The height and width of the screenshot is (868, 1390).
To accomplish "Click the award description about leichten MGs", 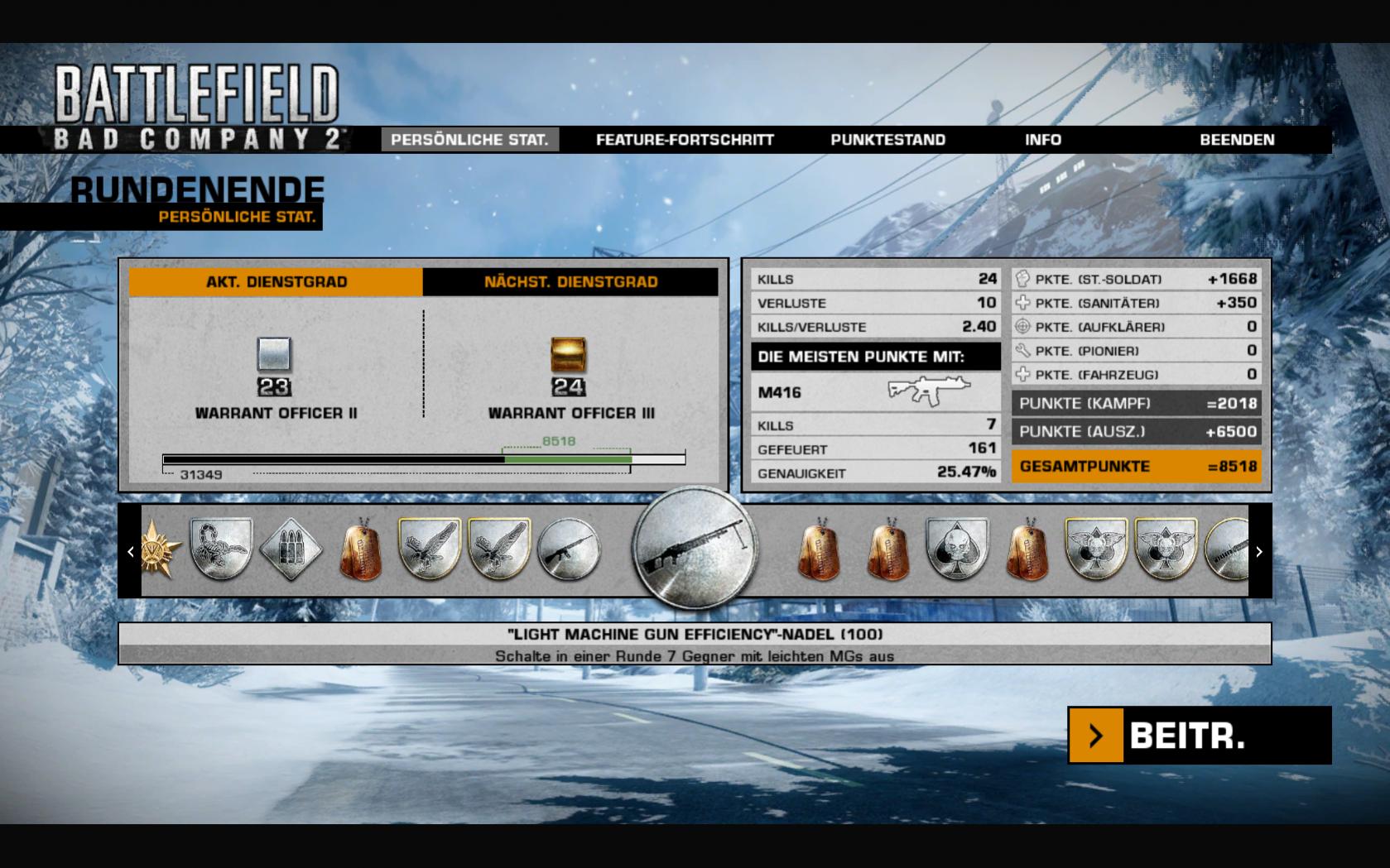I will point(695,655).
